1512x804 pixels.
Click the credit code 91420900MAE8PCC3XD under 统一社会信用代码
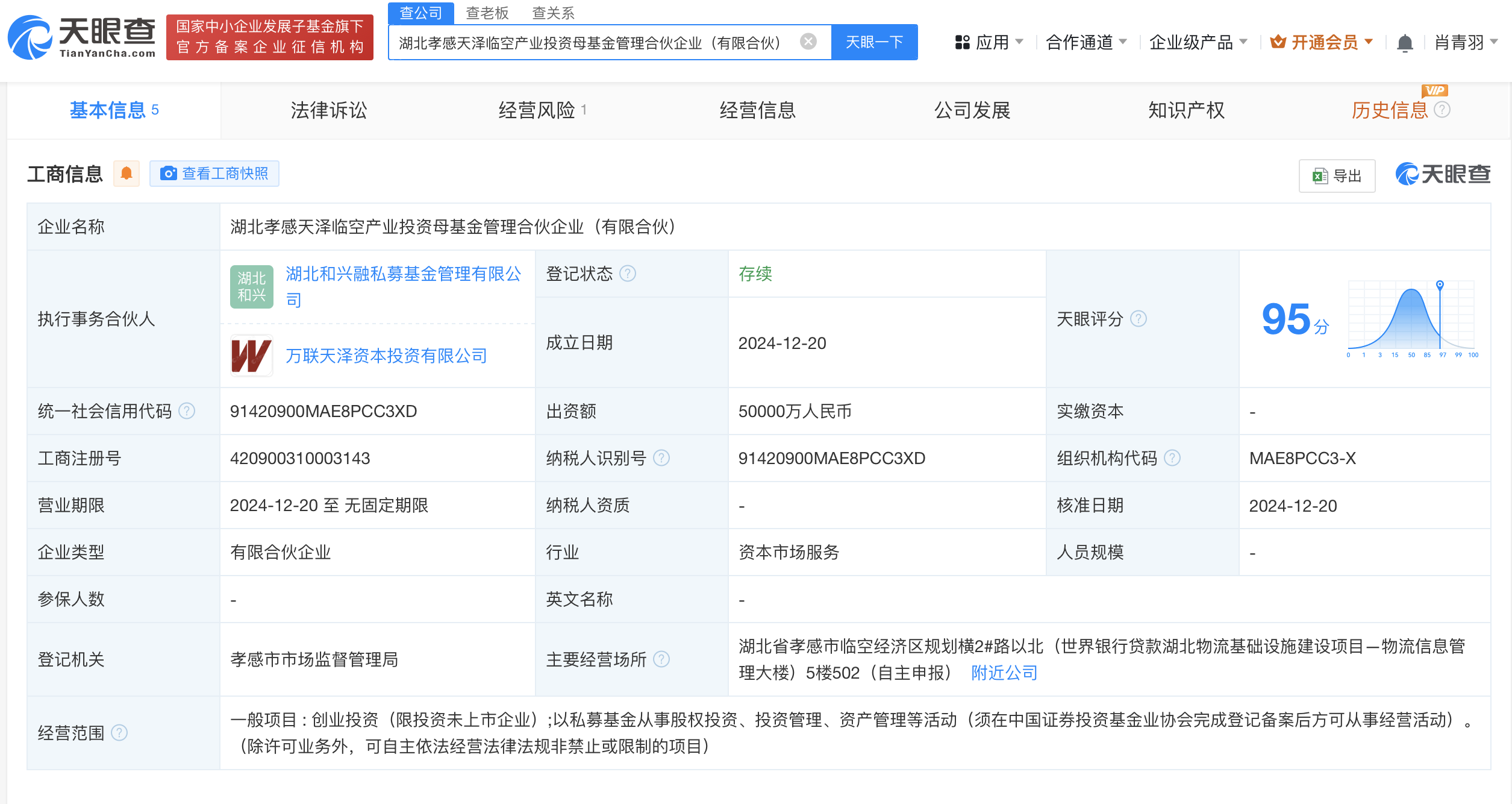click(x=323, y=411)
